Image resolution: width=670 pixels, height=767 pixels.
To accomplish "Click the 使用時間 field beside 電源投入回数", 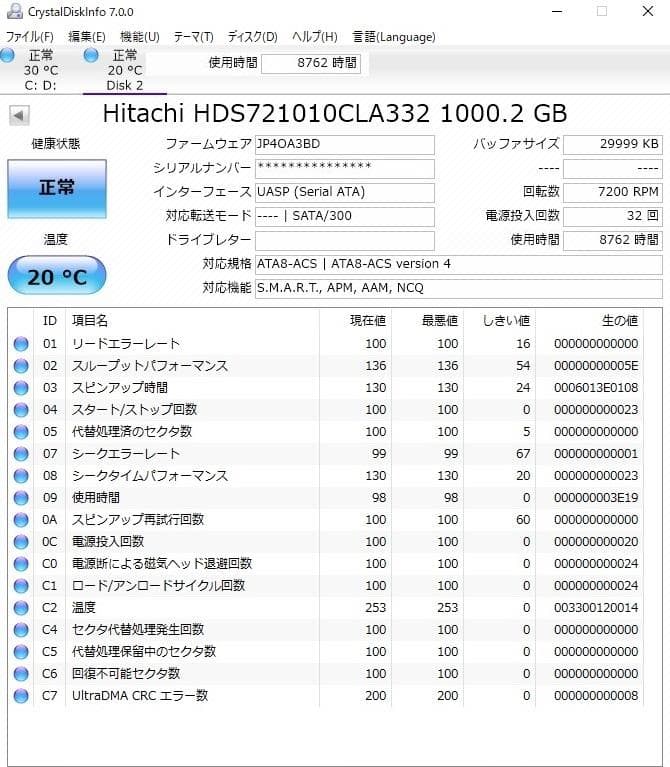I will 613,241.
